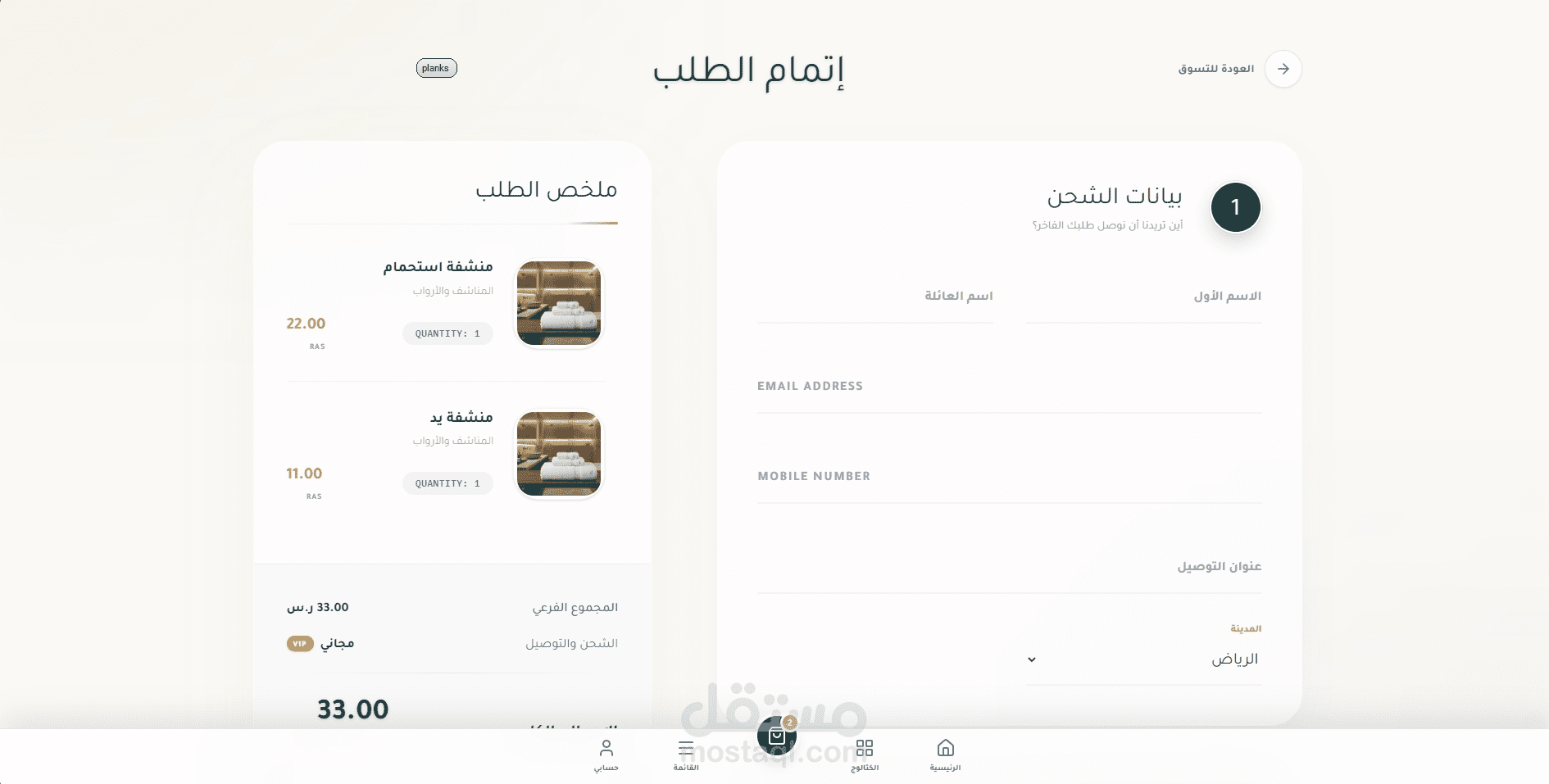Click the step 1 circle badge
Viewport: 1549px width, 784px height.
click(x=1235, y=207)
